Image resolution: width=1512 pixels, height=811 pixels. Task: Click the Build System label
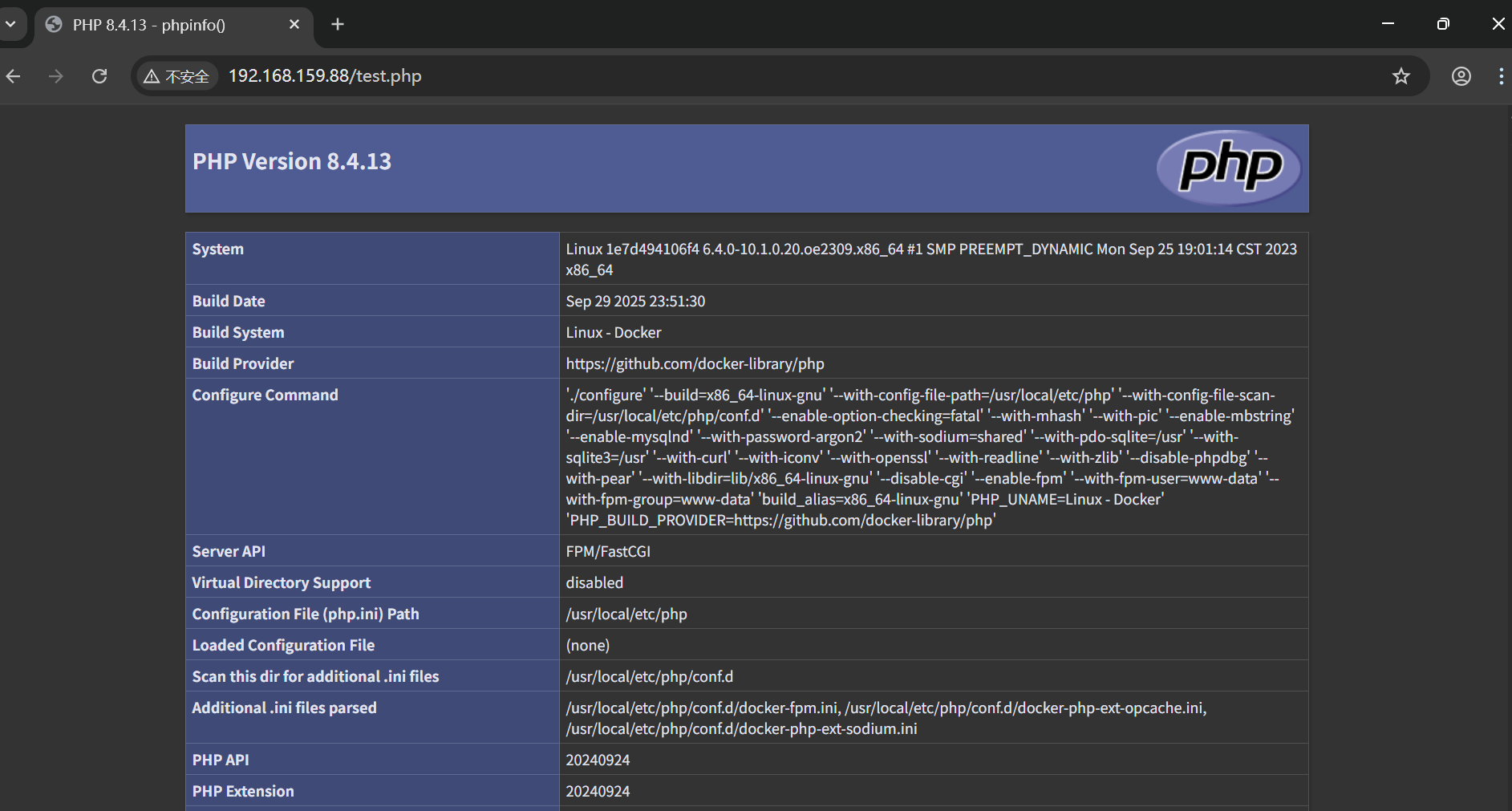[x=238, y=333]
